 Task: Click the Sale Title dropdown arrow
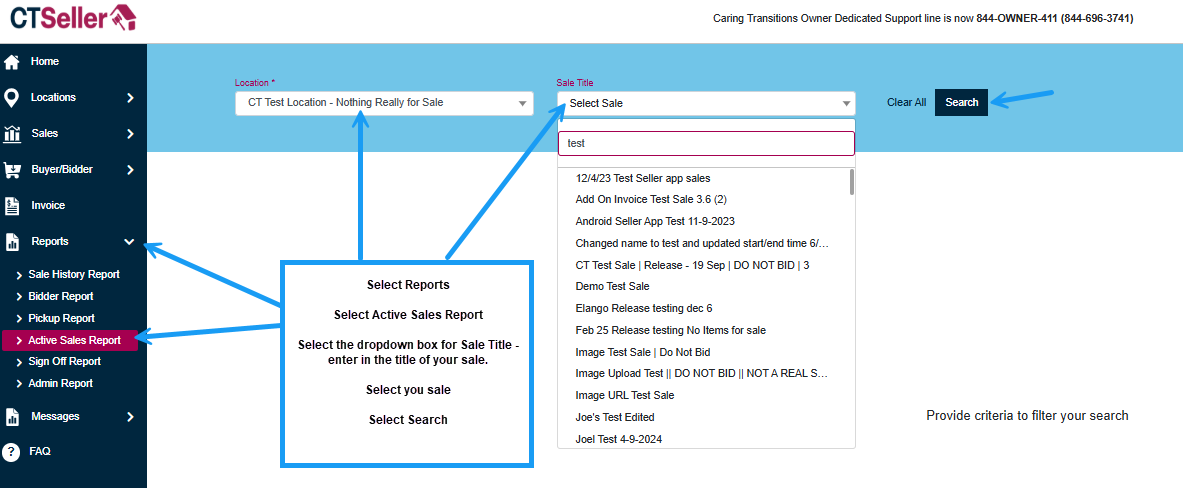[846, 104]
